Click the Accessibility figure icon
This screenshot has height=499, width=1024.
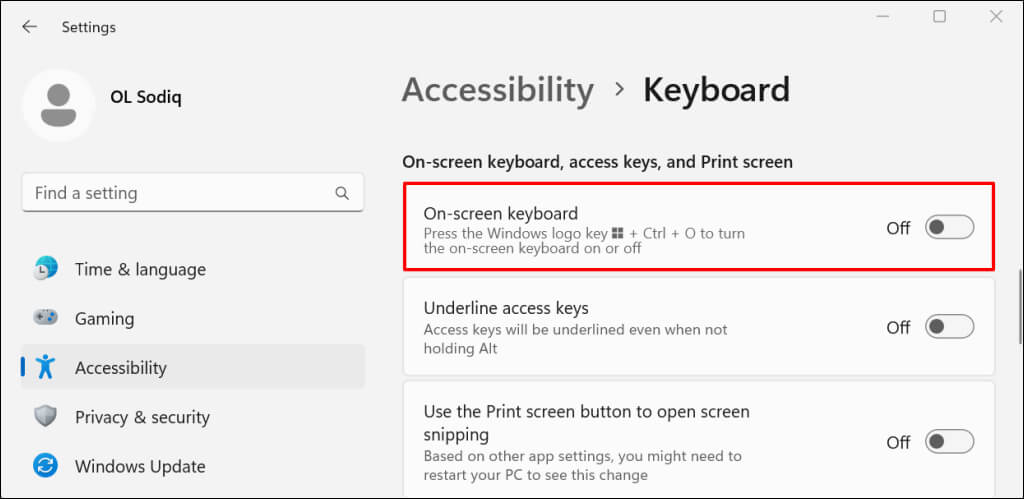46,367
